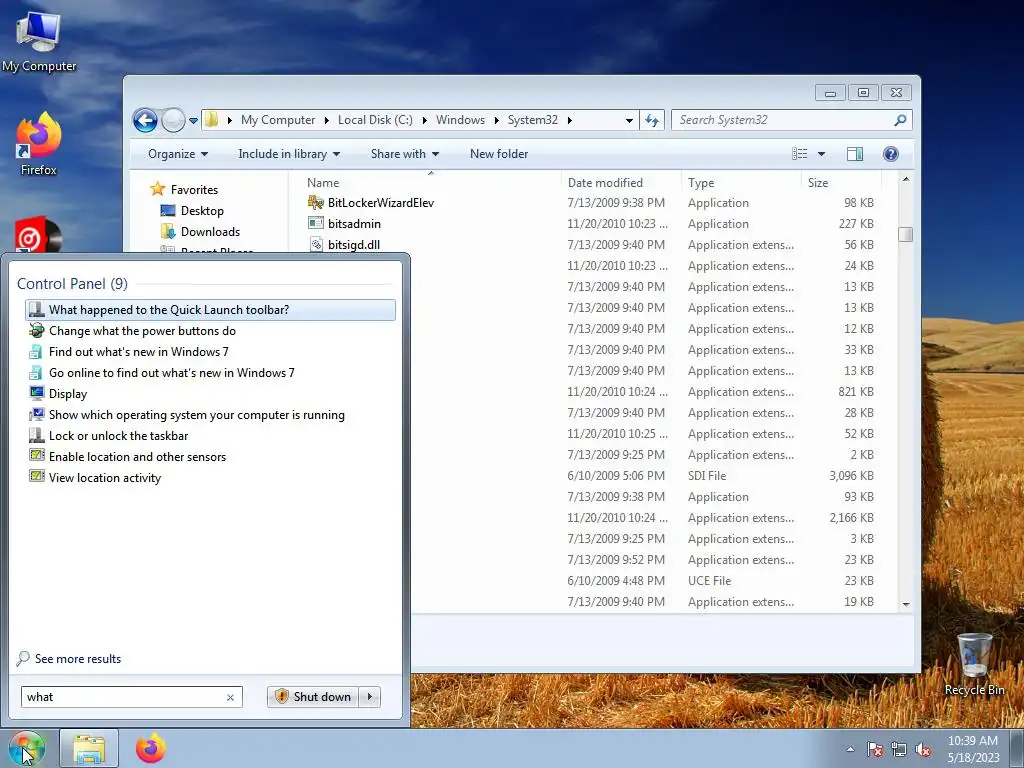
Task: Clear the Start menu search text
Action: tap(231, 697)
